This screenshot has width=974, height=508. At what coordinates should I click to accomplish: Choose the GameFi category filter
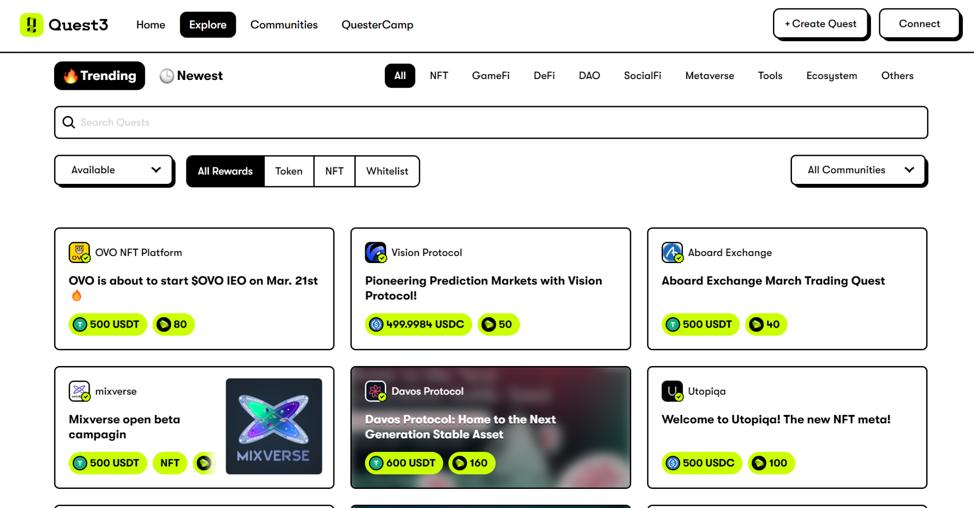pos(490,76)
